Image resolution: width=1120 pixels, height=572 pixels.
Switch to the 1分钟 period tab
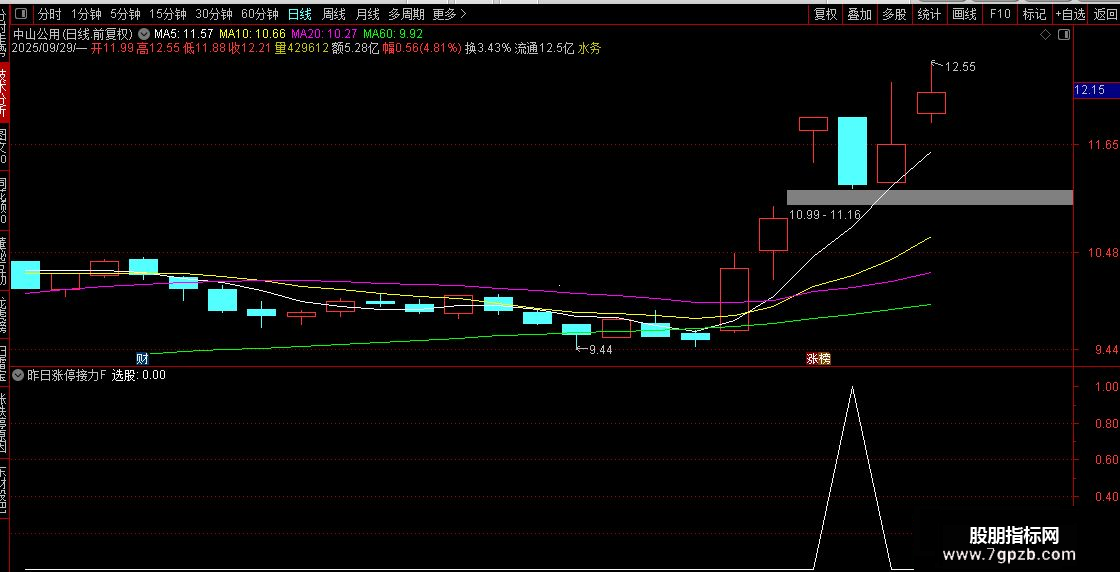(86, 14)
